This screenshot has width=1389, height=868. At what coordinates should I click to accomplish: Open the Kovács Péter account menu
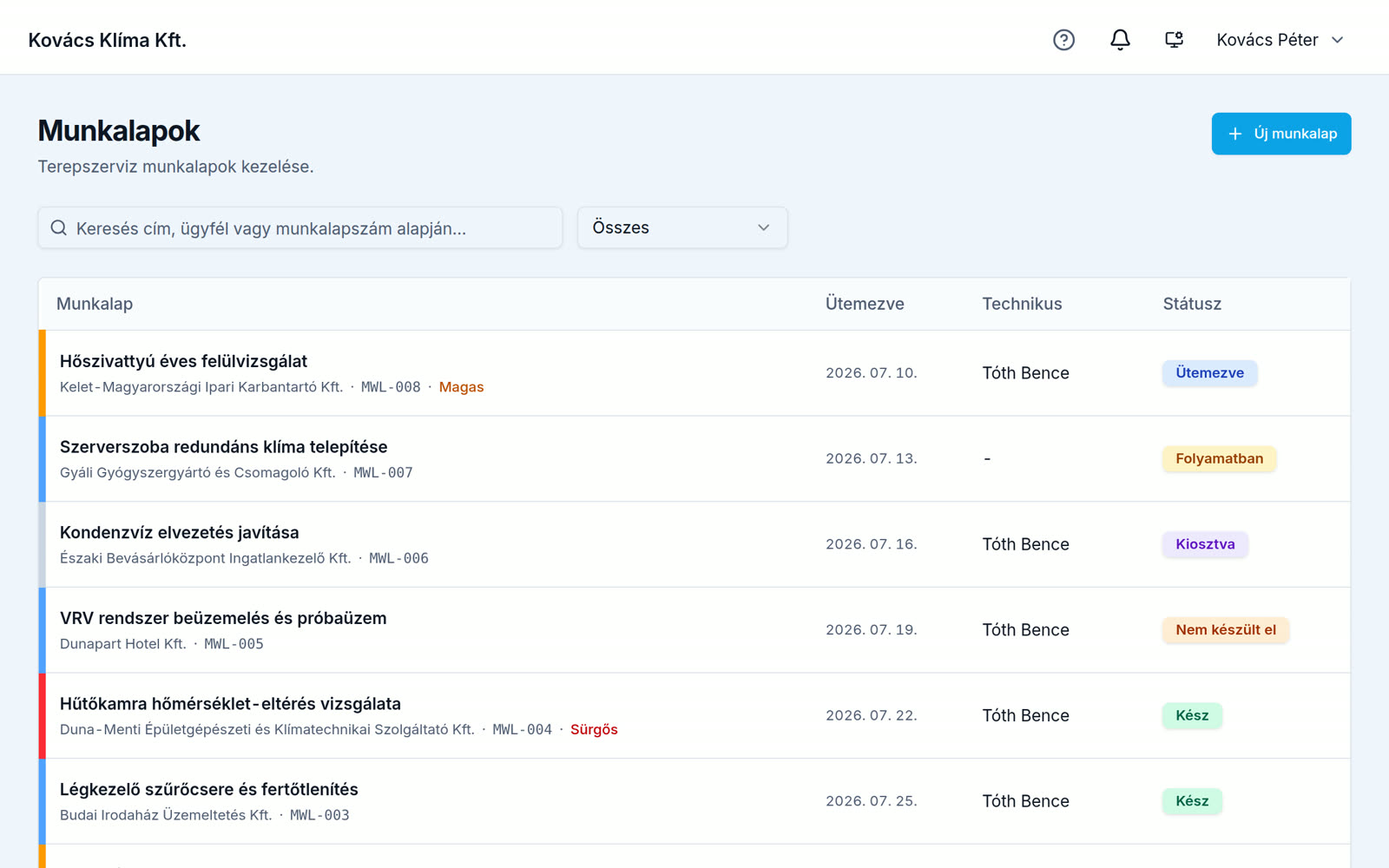tap(1280, 40)
